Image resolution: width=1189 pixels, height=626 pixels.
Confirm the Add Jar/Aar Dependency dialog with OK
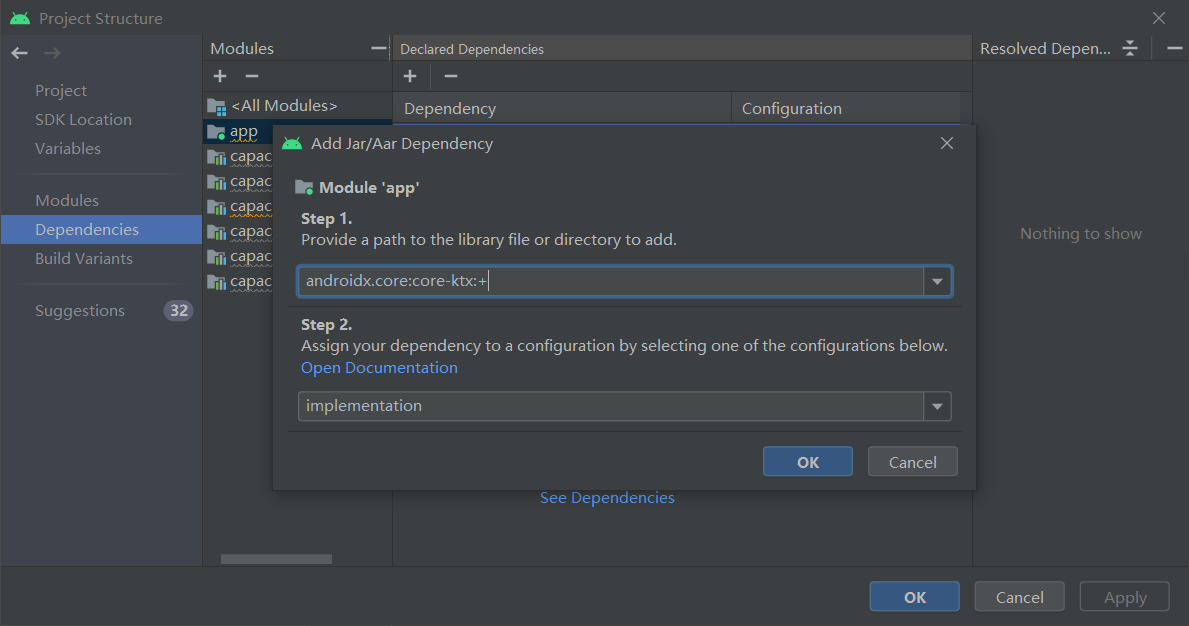point(807,462)
